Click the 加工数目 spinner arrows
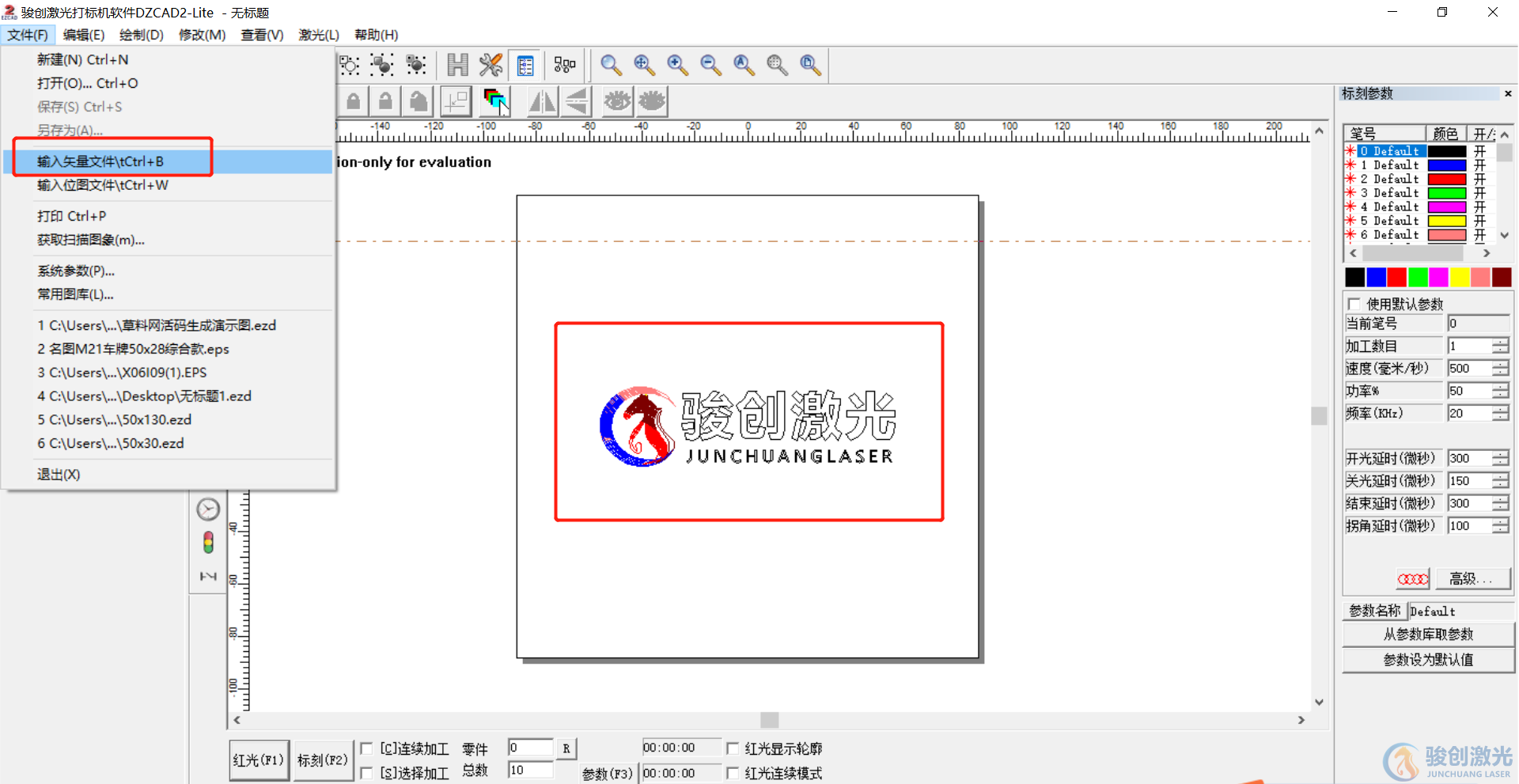The height and width of the screenshot is (784, 1519). tap(1501, 346)
